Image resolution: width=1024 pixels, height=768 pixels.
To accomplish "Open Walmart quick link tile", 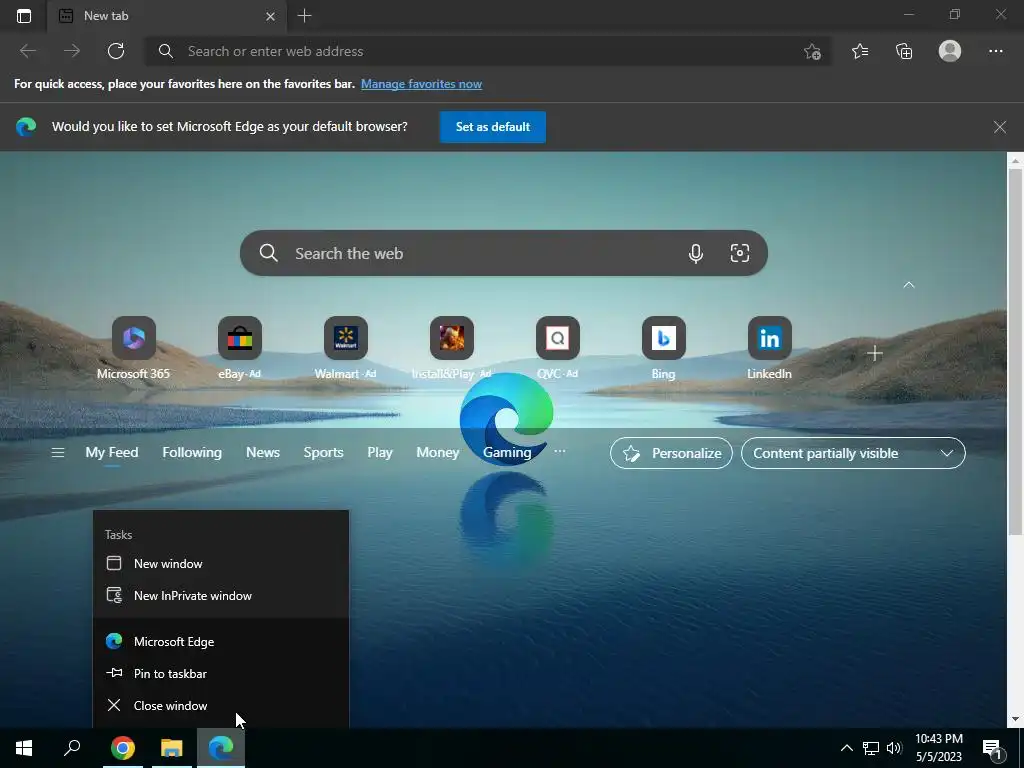I will 345,348.
